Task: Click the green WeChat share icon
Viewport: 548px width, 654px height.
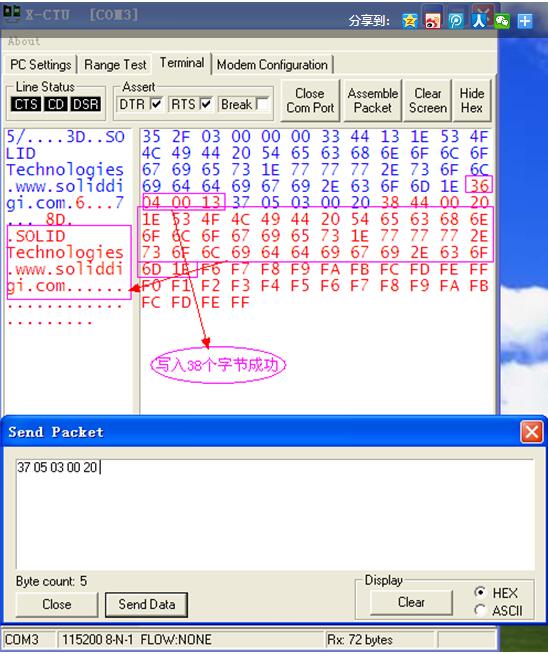Action: tap(502, 20)
